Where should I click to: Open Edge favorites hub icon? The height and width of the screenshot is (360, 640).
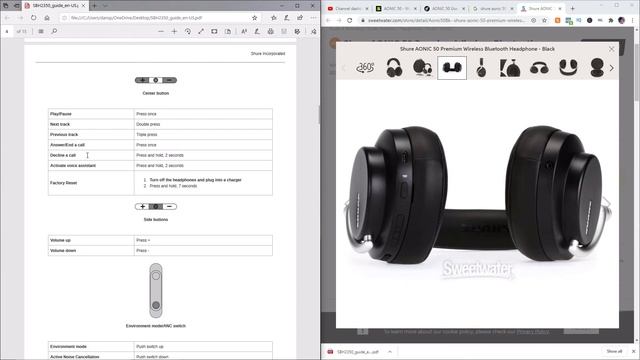click(x=274, y=18)
